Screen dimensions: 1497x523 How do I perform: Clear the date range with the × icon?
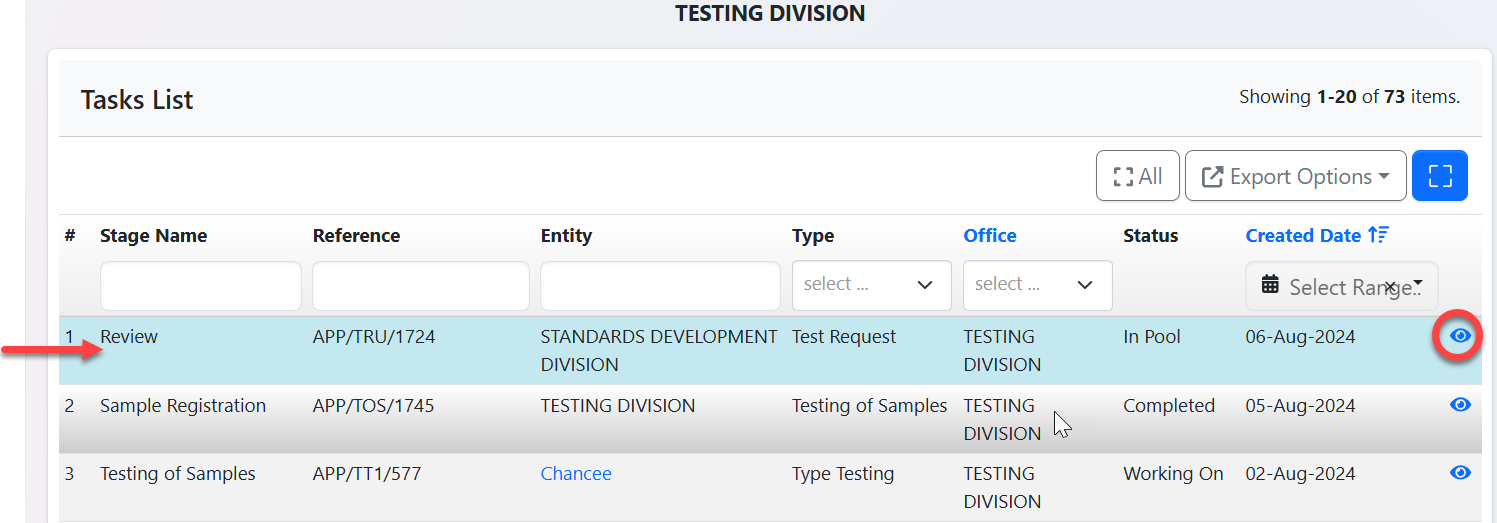[x=1389, y=286]
